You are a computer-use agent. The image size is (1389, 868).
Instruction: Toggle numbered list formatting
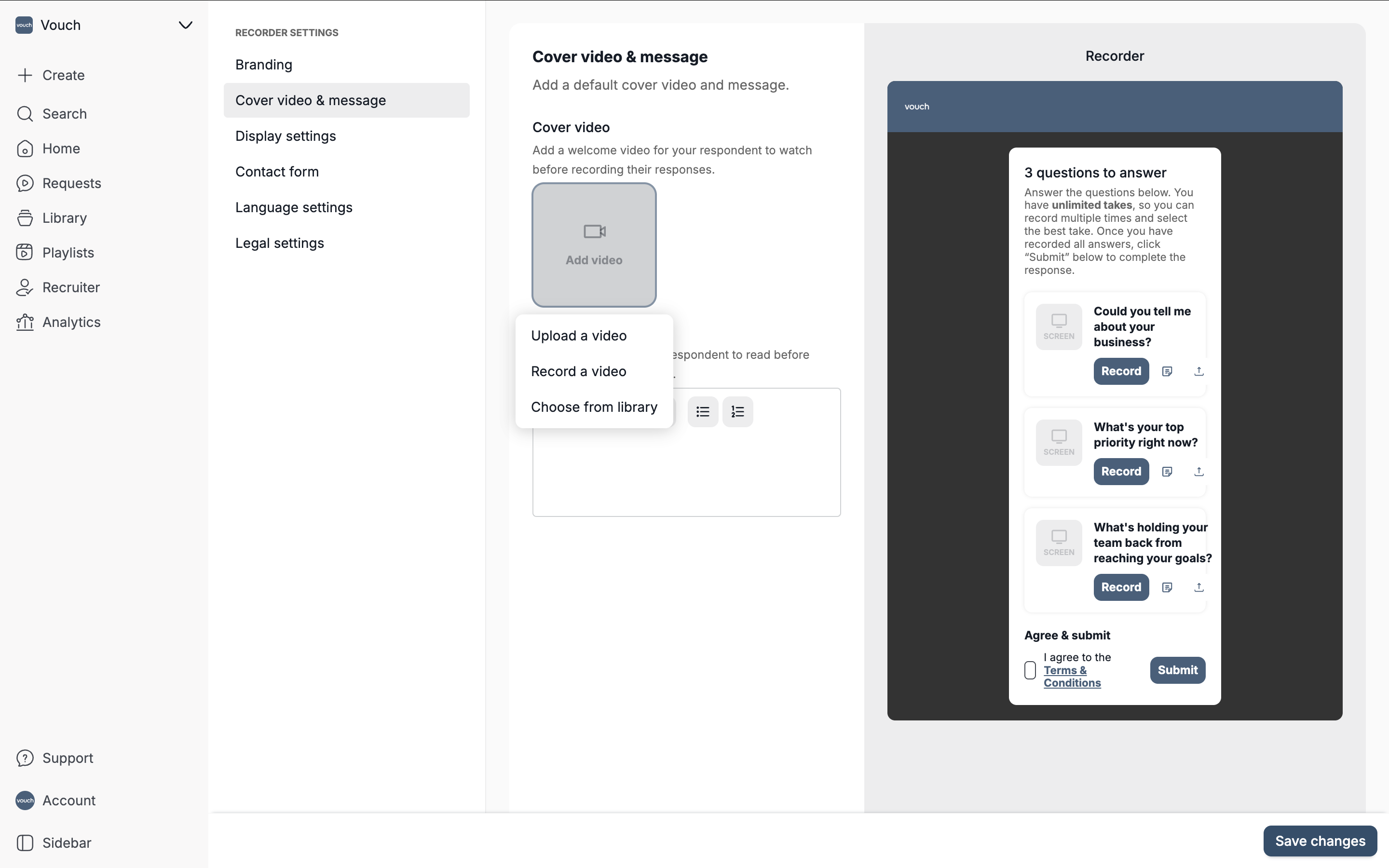coord(737,412)
